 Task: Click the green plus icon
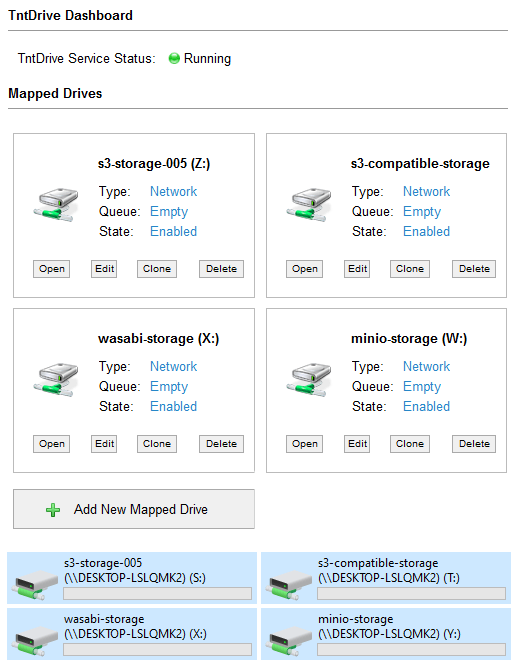(53, 510)
